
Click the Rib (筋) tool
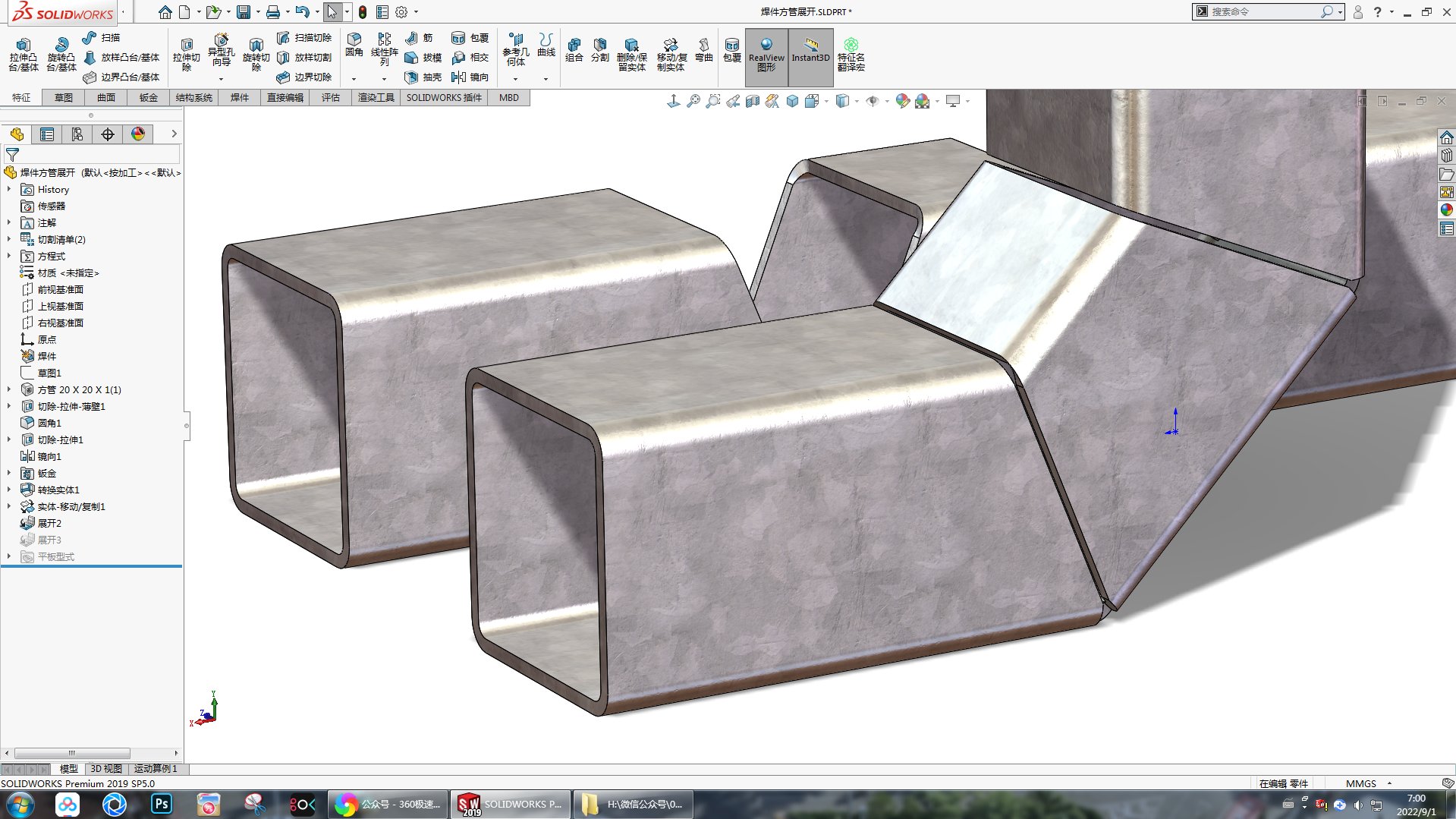tap(419, 37)
